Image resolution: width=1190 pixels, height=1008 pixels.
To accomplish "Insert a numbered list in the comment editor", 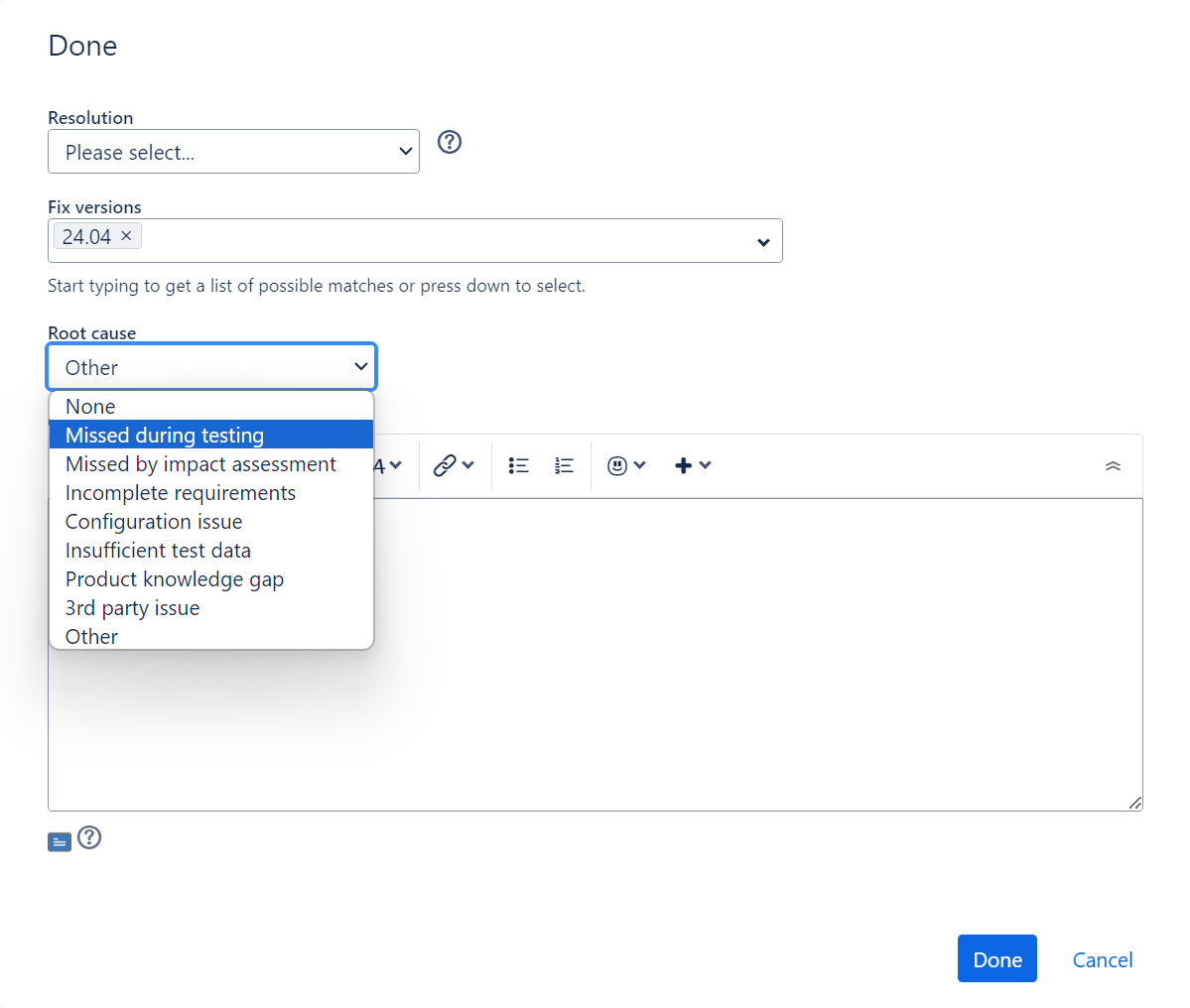I will (x=564, y=465).
